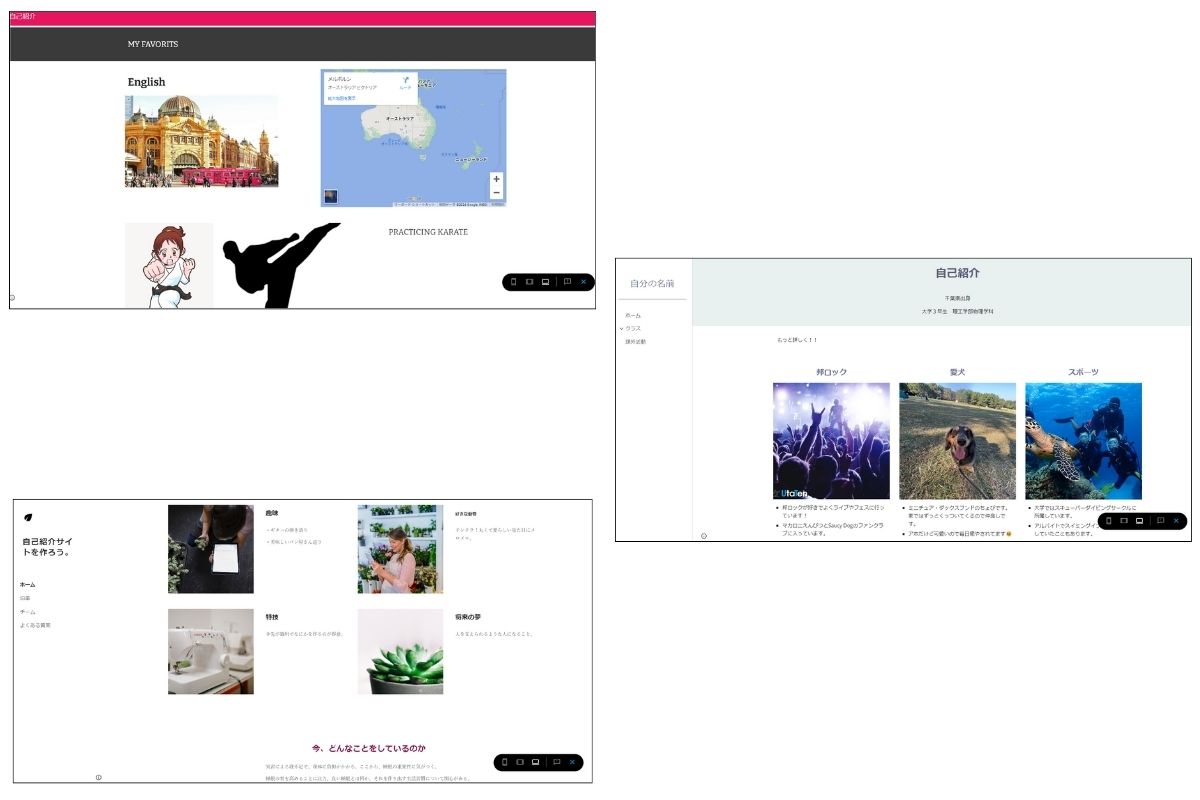Toggle the satellite view thumbnail on the map

tap(331, 196)
